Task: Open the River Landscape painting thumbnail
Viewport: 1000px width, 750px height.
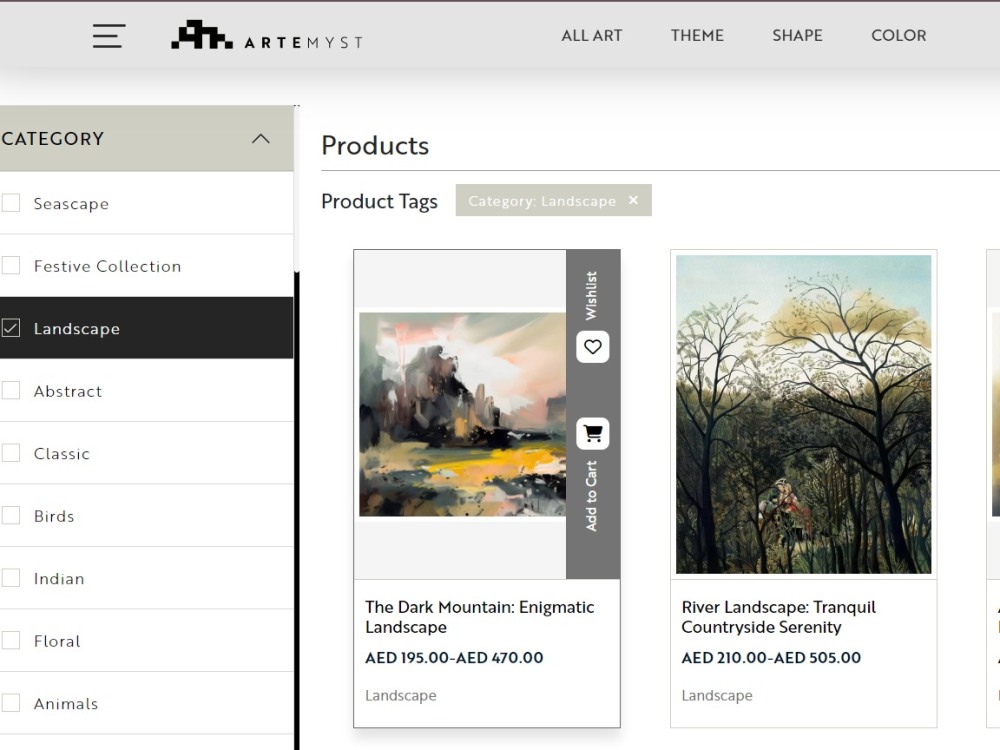Action: point(804,415)
